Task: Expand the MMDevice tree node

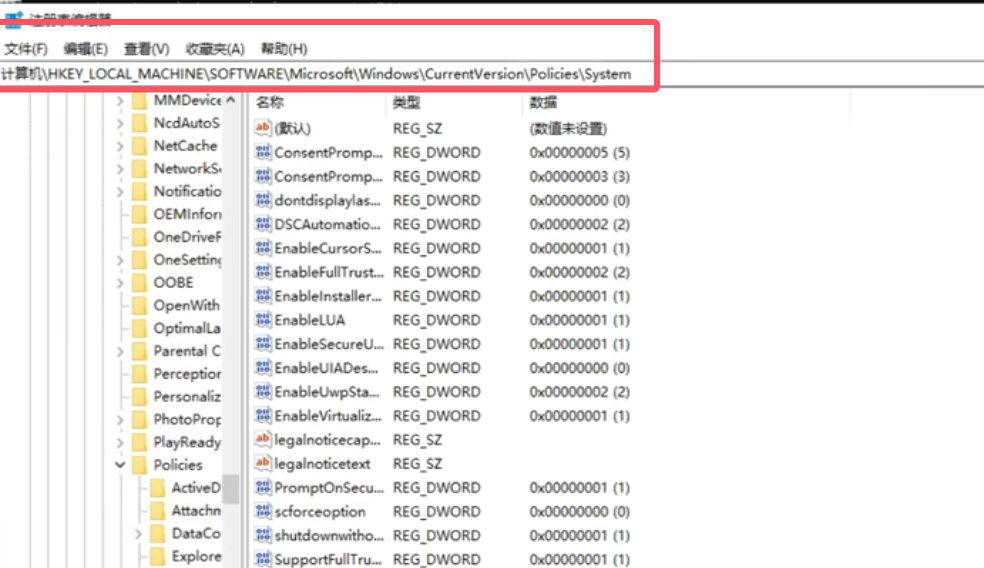Action: [x=120, y=101]
